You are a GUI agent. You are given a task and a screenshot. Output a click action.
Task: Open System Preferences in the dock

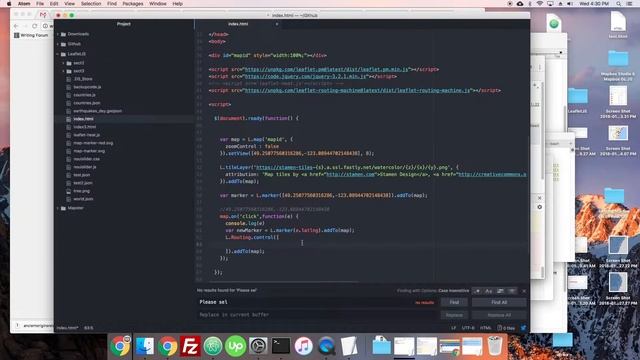pyautogui.click(x=258, y=346)
